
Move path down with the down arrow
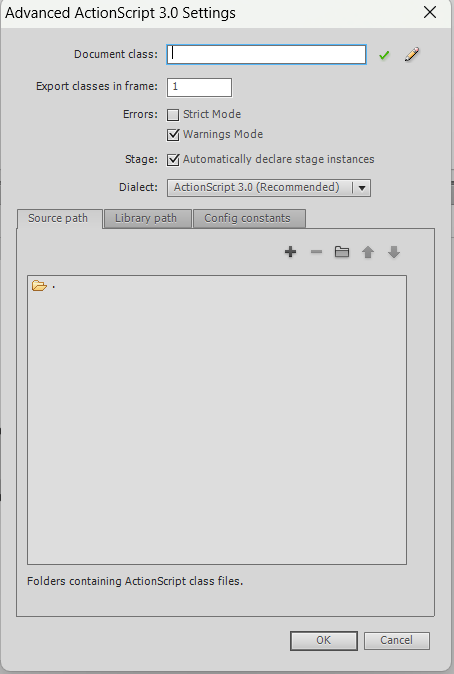(394, 252)
